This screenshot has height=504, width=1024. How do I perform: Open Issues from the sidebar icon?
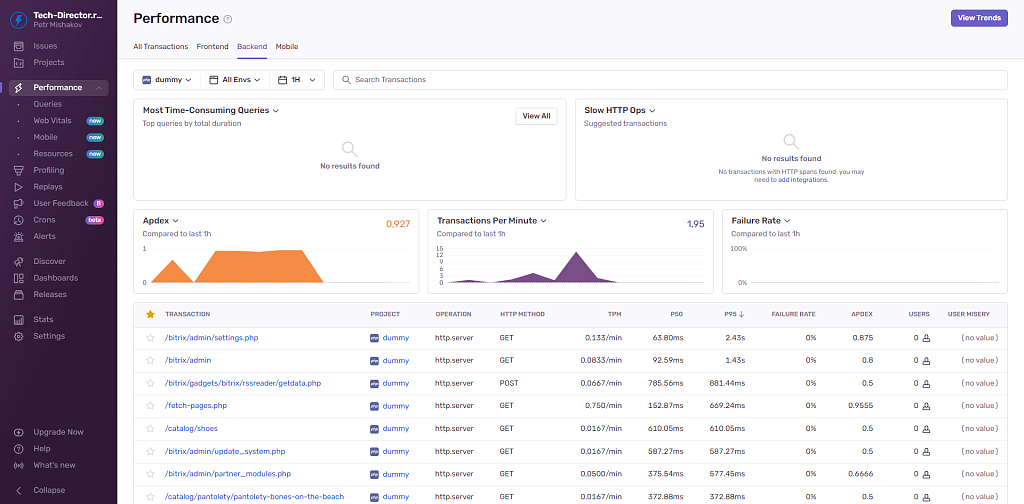pos(19,46)
